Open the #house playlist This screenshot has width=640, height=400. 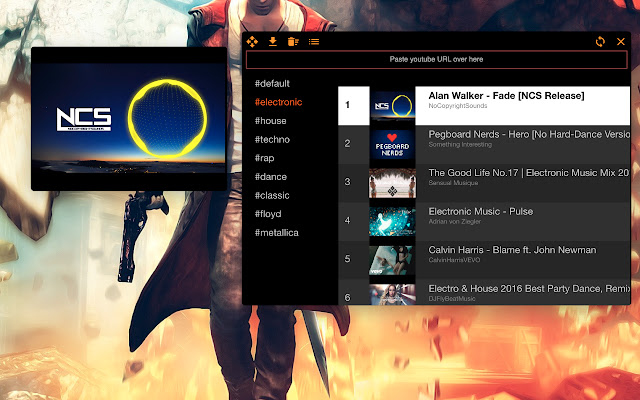click(271, 121)
